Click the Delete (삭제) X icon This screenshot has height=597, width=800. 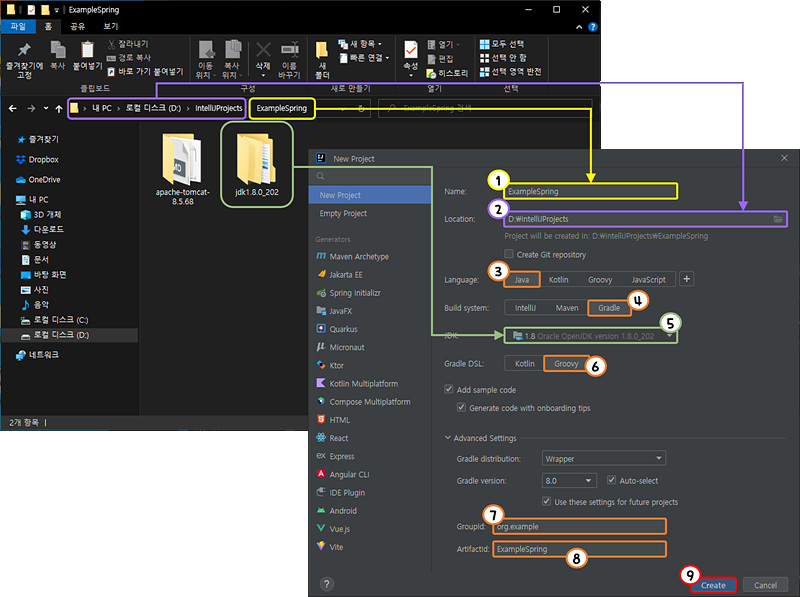[263, 50]
